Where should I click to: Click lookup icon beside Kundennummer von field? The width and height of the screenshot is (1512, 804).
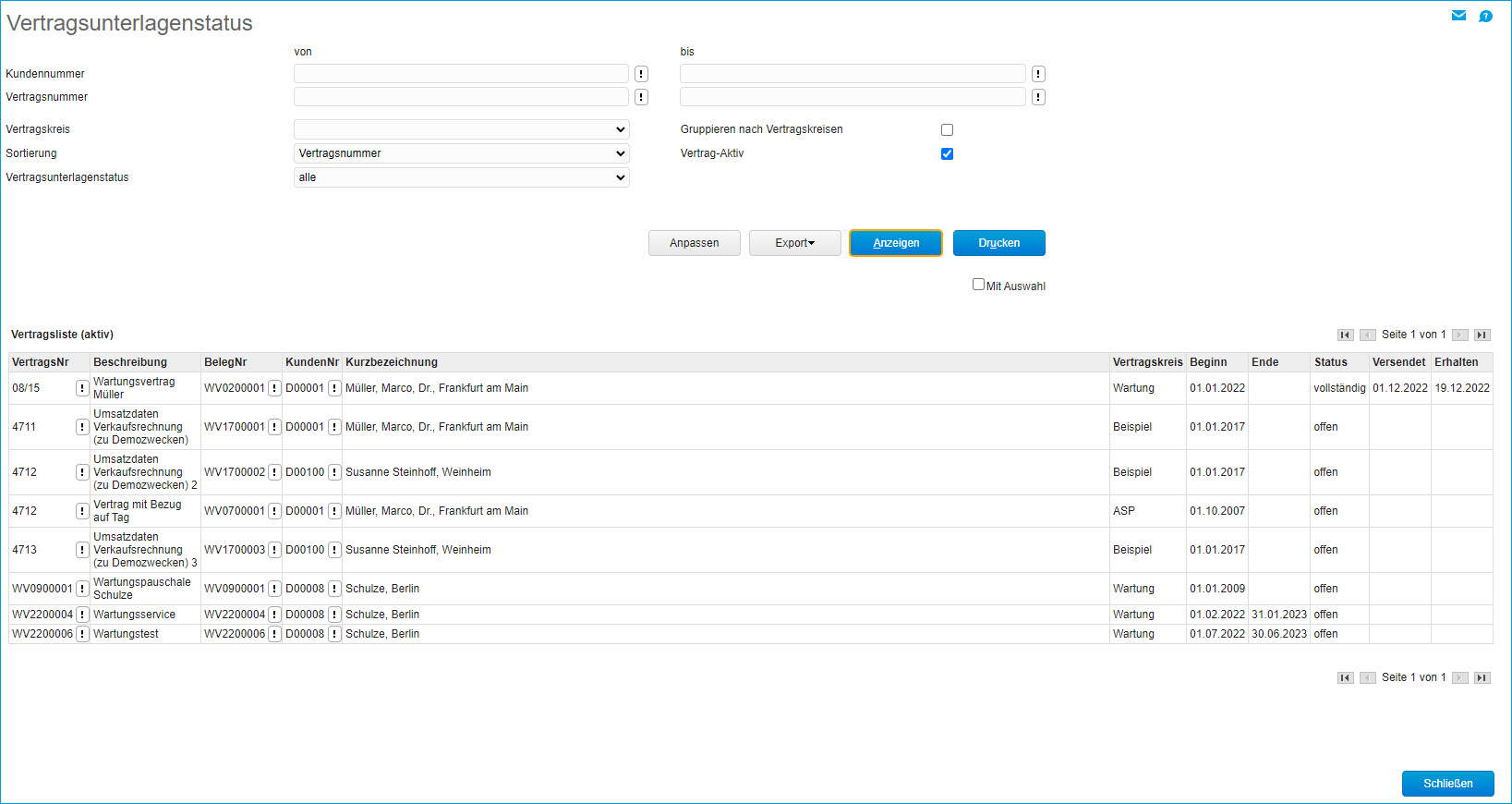641,74
